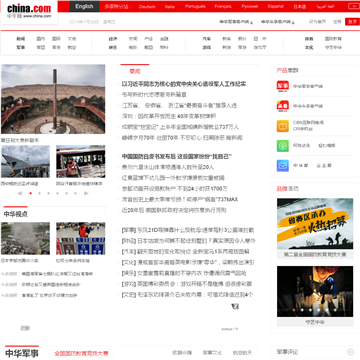Screen dimensions: 360x360
Task: Open the 中华头条客户端 download link
Action: coord(278,22)
